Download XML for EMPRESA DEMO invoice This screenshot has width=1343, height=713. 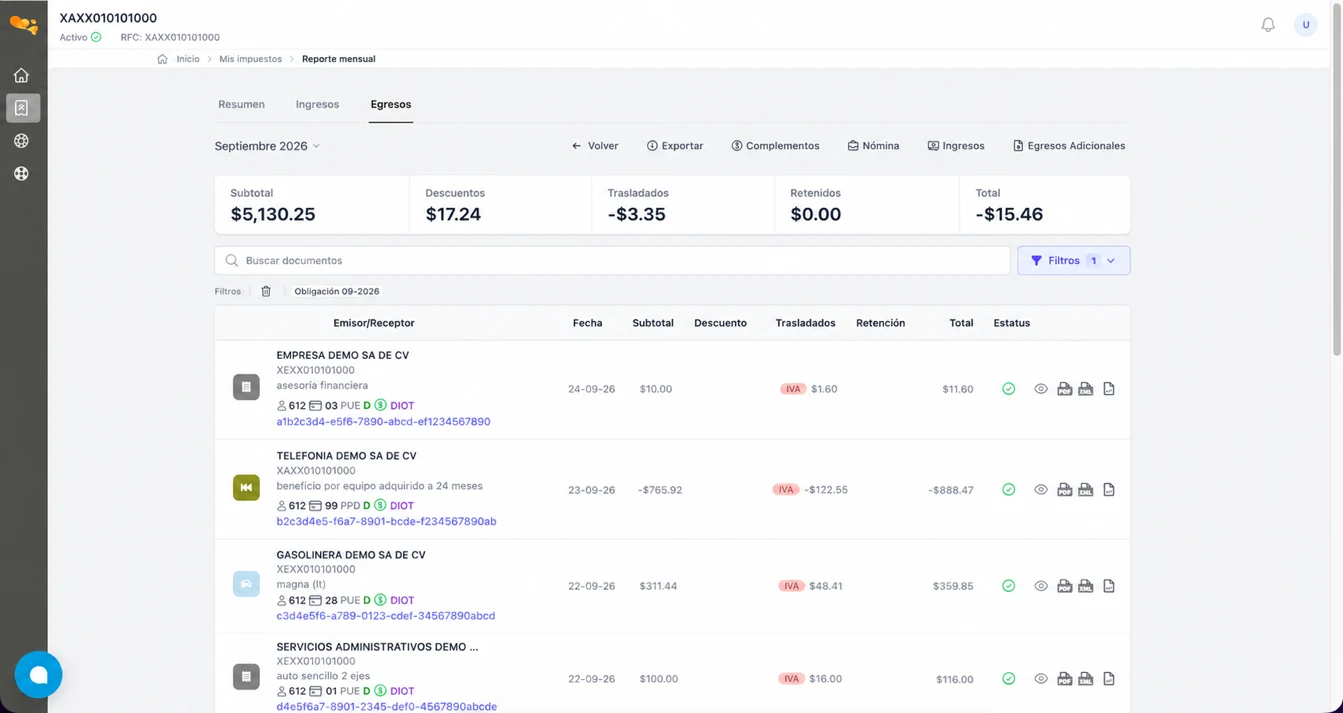pos(1085,389)
